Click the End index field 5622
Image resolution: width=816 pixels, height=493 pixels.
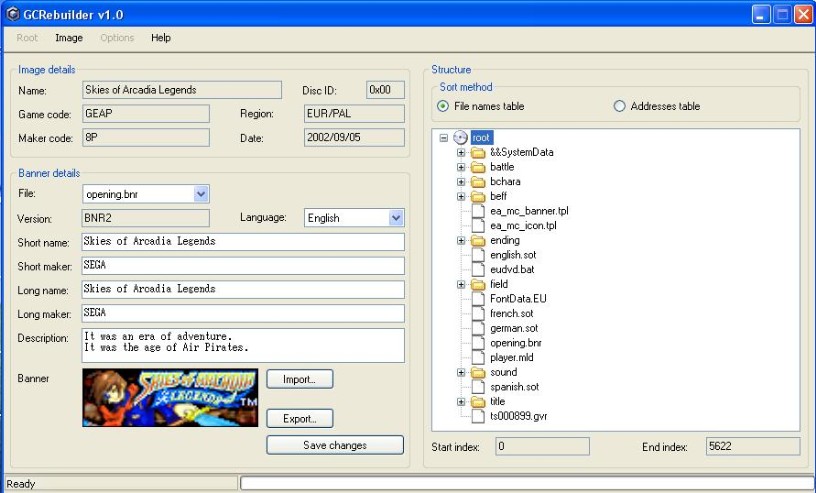(x=753, y=446)
